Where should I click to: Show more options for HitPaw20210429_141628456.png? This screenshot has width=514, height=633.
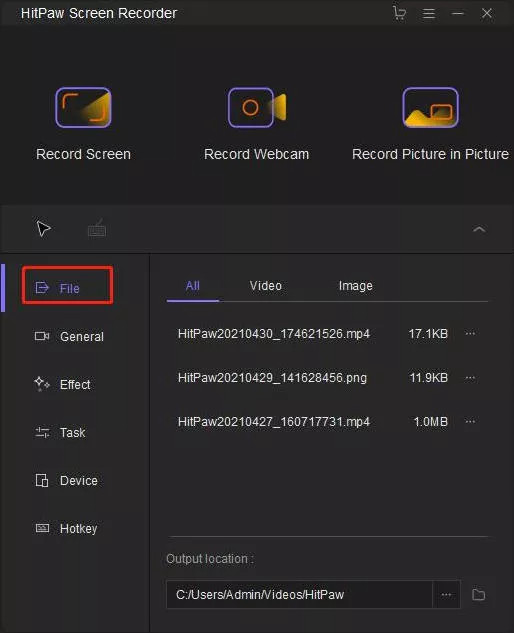click(x=470, y=378)
